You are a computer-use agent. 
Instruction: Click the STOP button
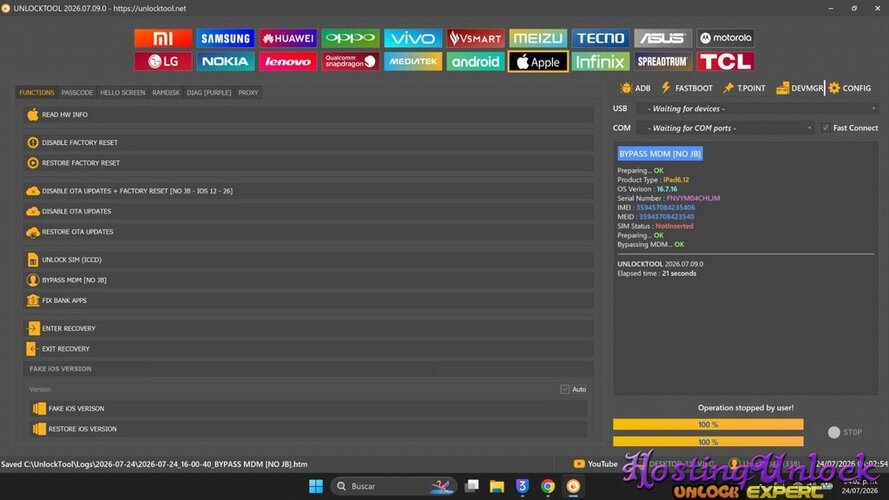pos(845,432)
